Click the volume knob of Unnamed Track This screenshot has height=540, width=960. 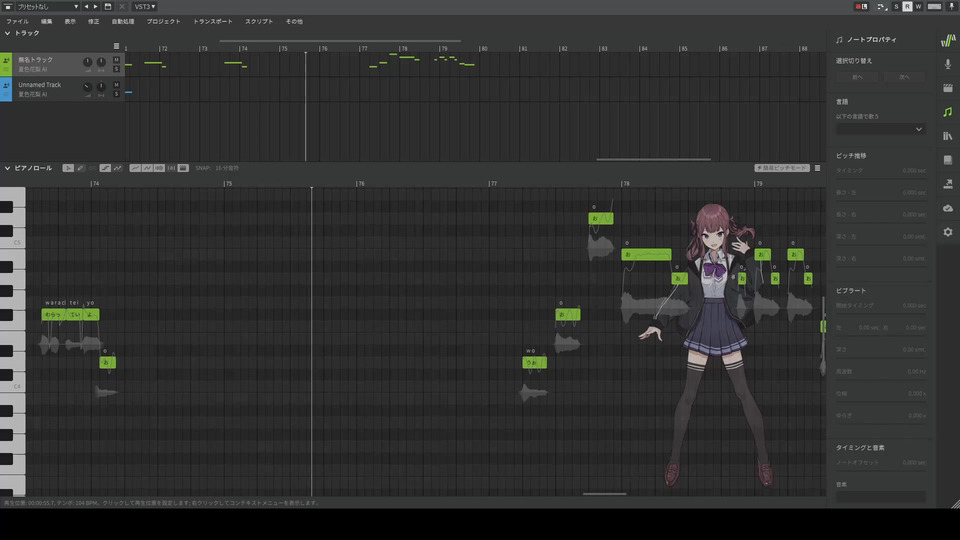tap(88, 87)
